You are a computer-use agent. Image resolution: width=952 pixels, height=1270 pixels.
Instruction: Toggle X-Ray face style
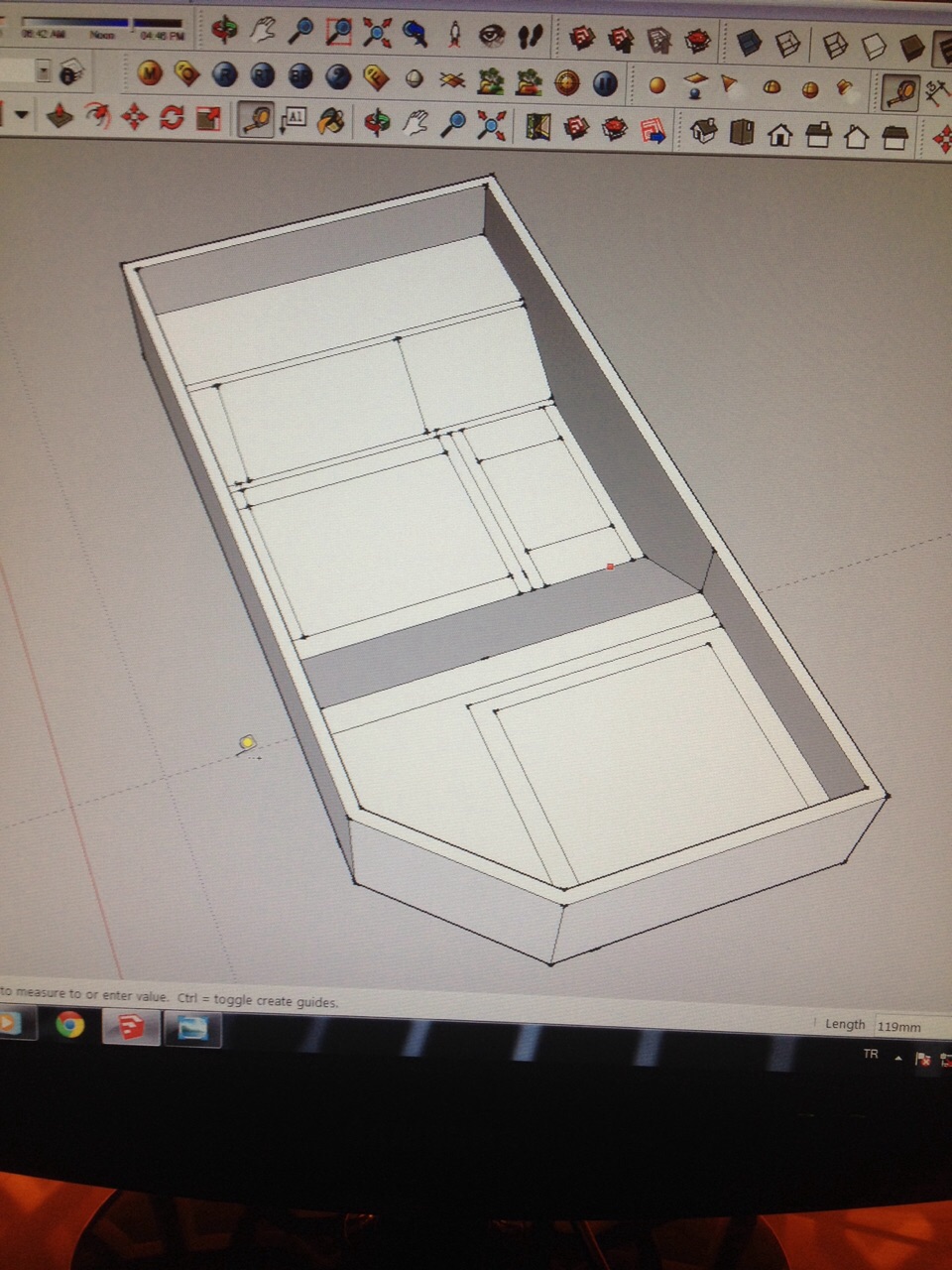751,42
